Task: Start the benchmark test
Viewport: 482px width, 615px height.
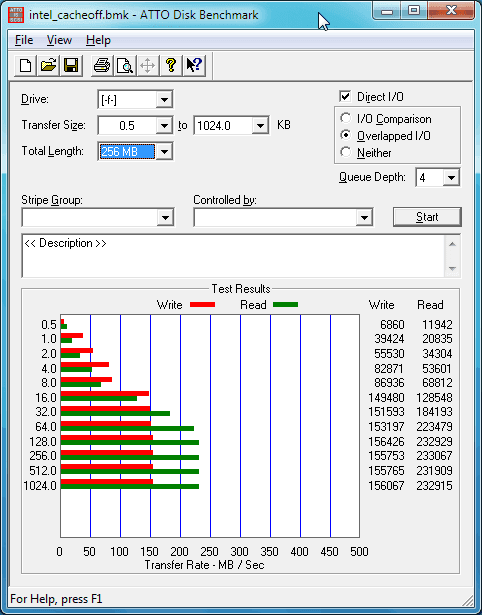Action: 427,217
